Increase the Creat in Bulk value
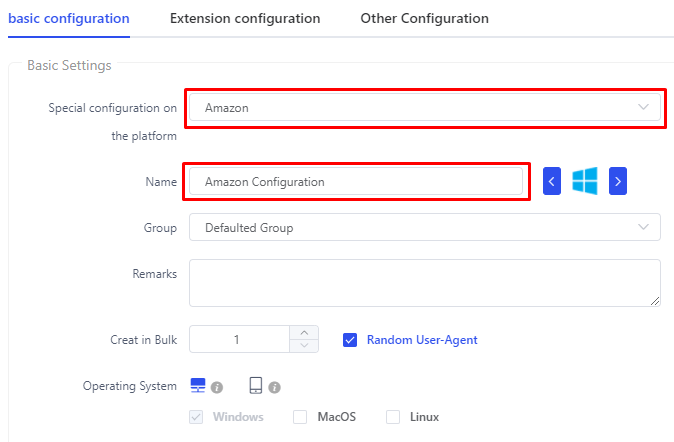 [x=304, y=333]
